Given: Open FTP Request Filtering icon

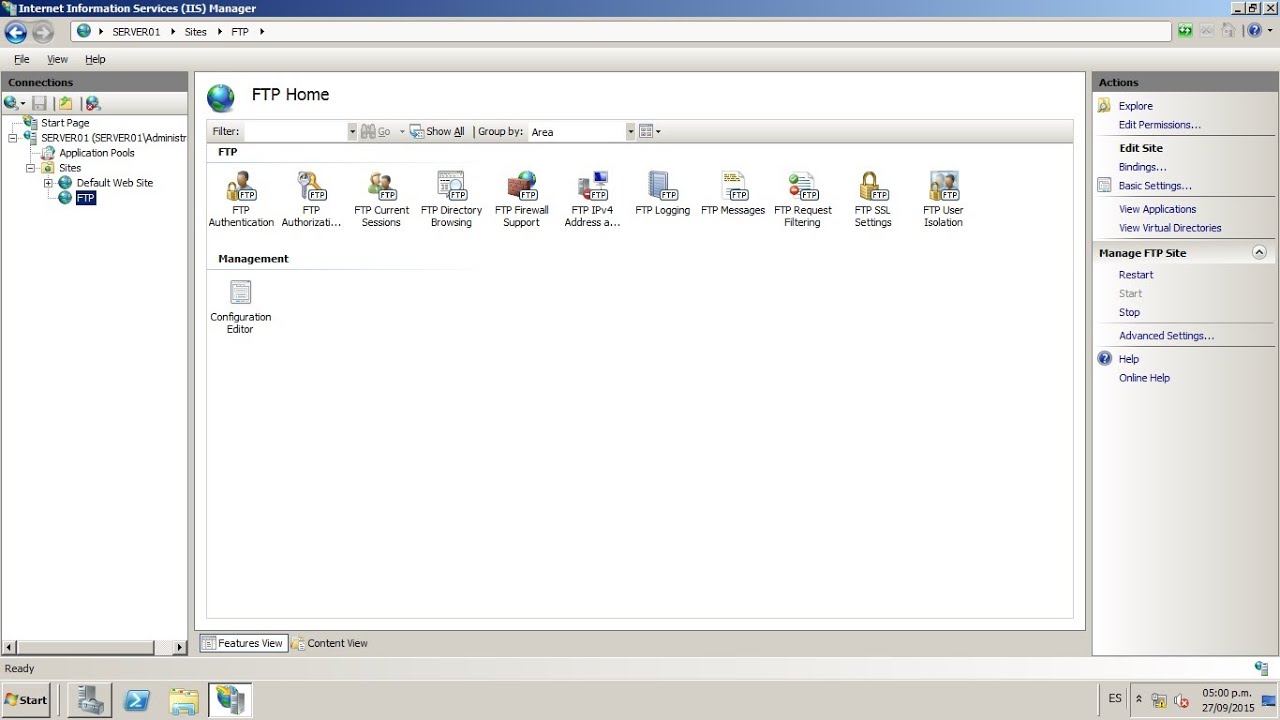Looking at the screenshot, I should click(802, 199).
